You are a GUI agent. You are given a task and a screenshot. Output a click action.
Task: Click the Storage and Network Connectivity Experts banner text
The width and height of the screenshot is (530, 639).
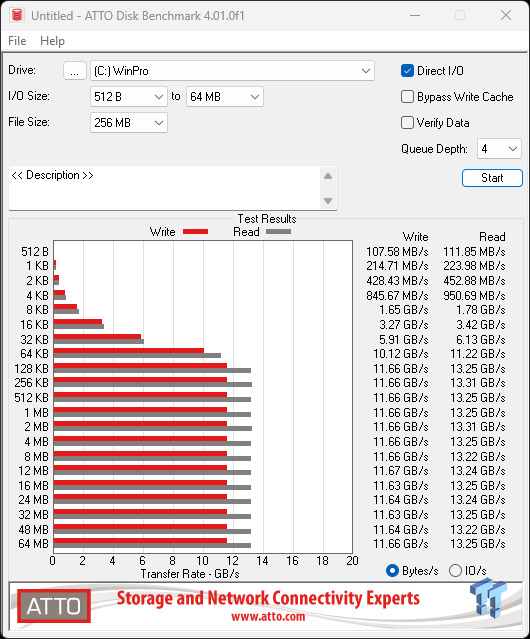coord(268,598)
